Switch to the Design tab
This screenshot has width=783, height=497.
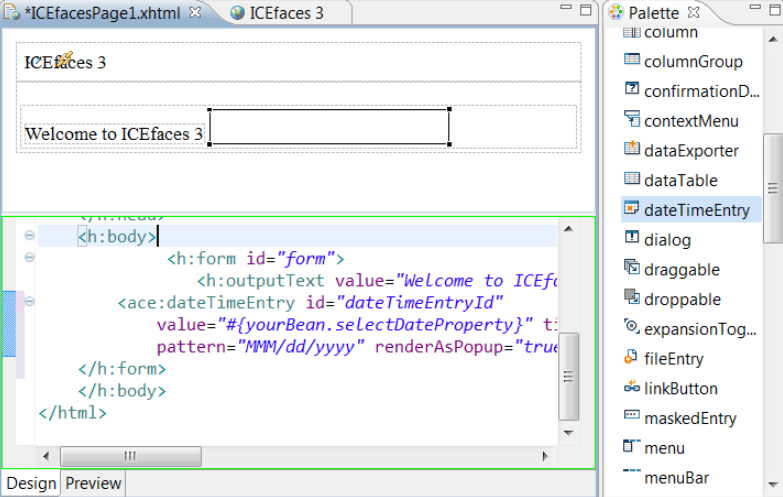click(x=31, y=484)
